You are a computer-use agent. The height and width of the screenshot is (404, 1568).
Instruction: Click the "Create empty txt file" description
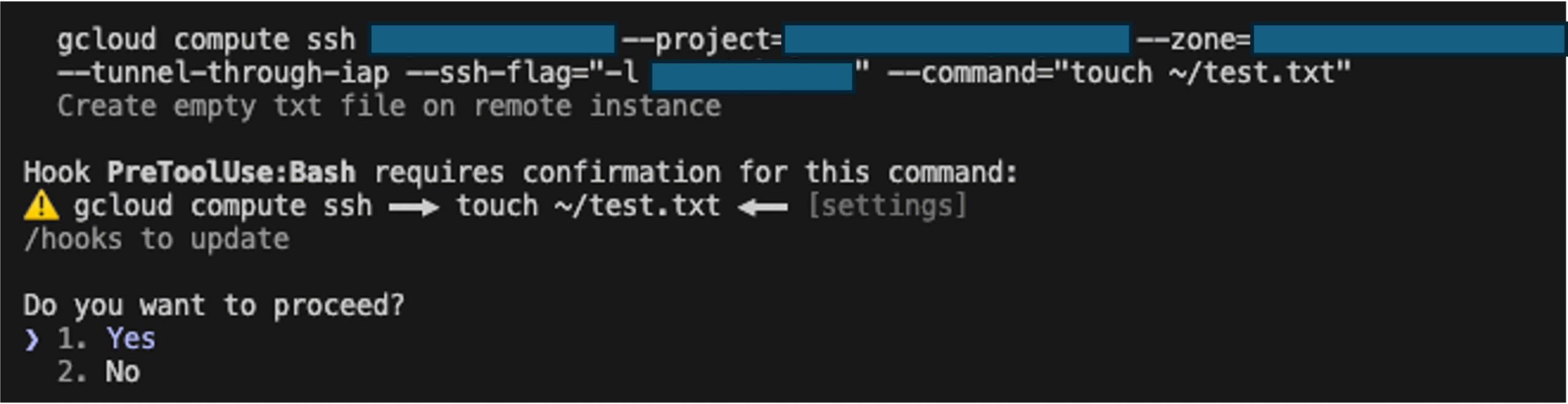(x=388, y=107)
